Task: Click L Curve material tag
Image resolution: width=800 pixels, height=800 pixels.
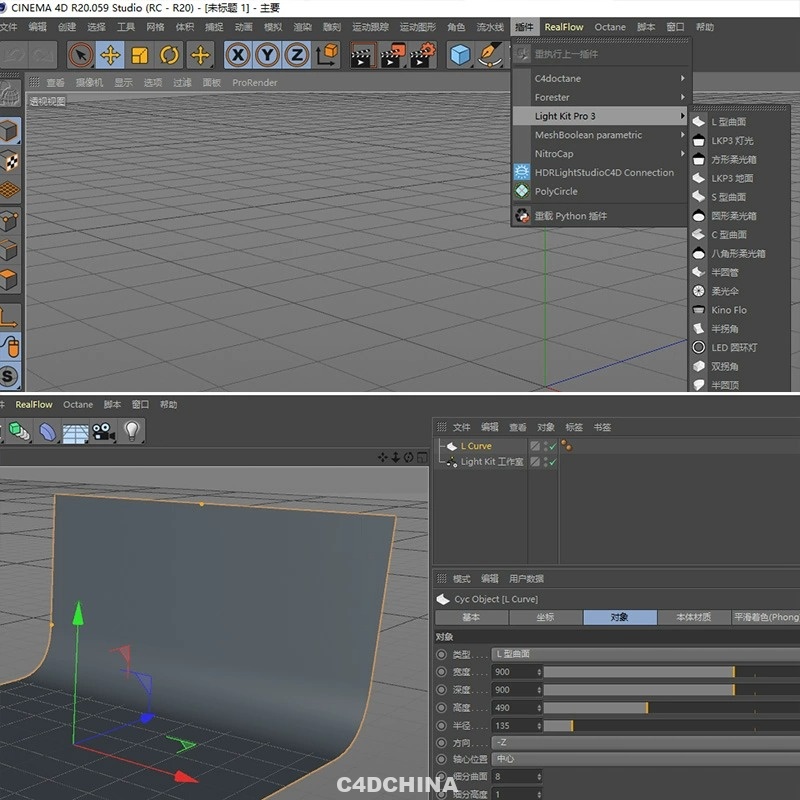Action: pyautogui.click(x=566, y=446)
